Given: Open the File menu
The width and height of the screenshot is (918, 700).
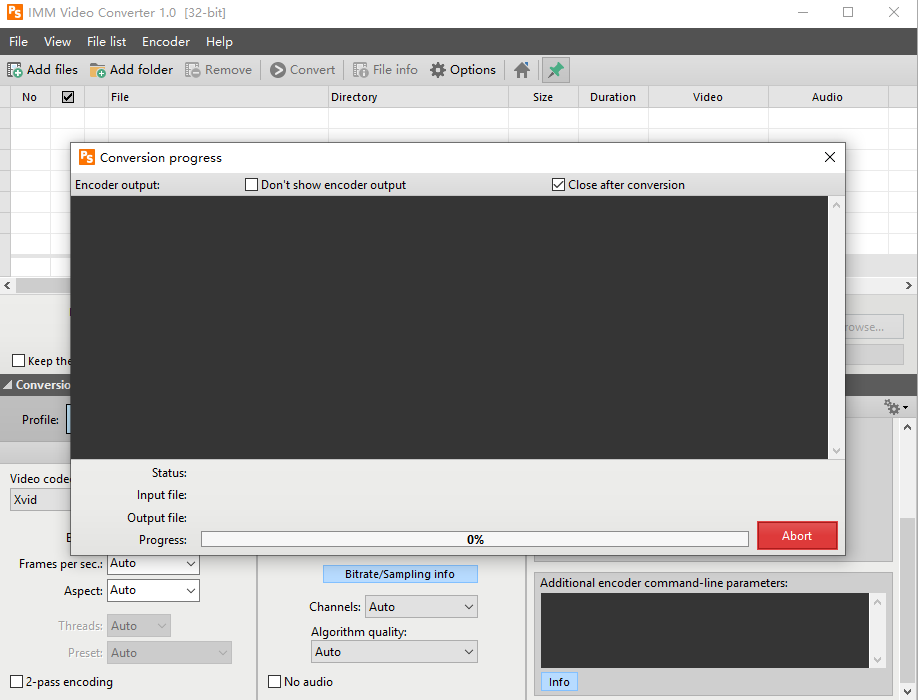Looking at the screenshot, I should pos(18,42).
